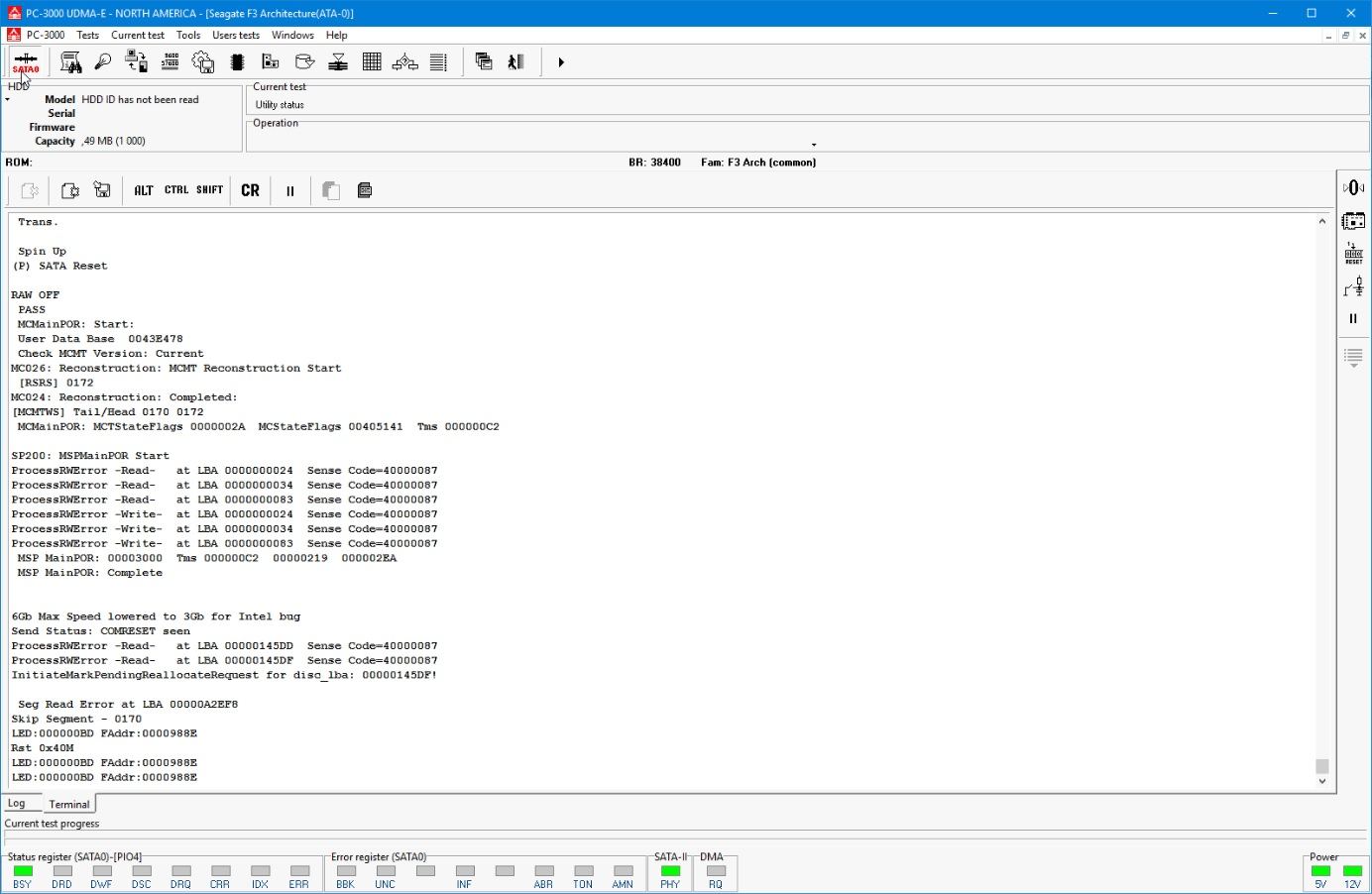Click the terminal scrollbar down arrow

pyautogui.click(x=1321, y=781)
